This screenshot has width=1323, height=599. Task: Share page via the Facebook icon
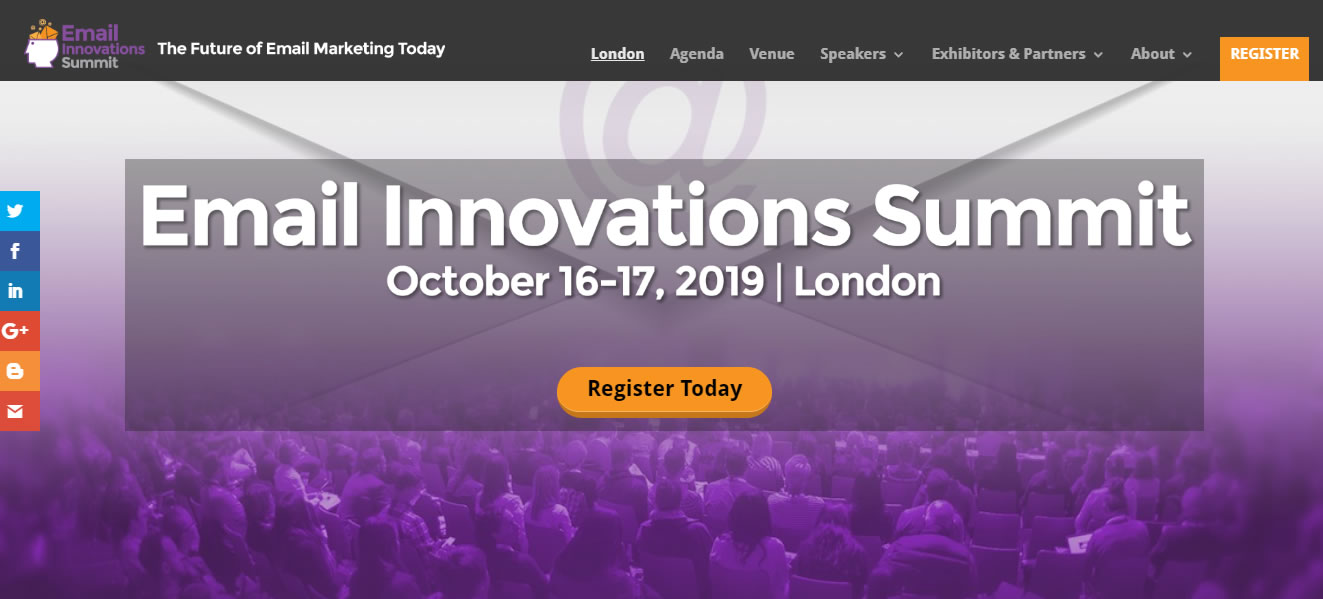[x=19, y=251]
